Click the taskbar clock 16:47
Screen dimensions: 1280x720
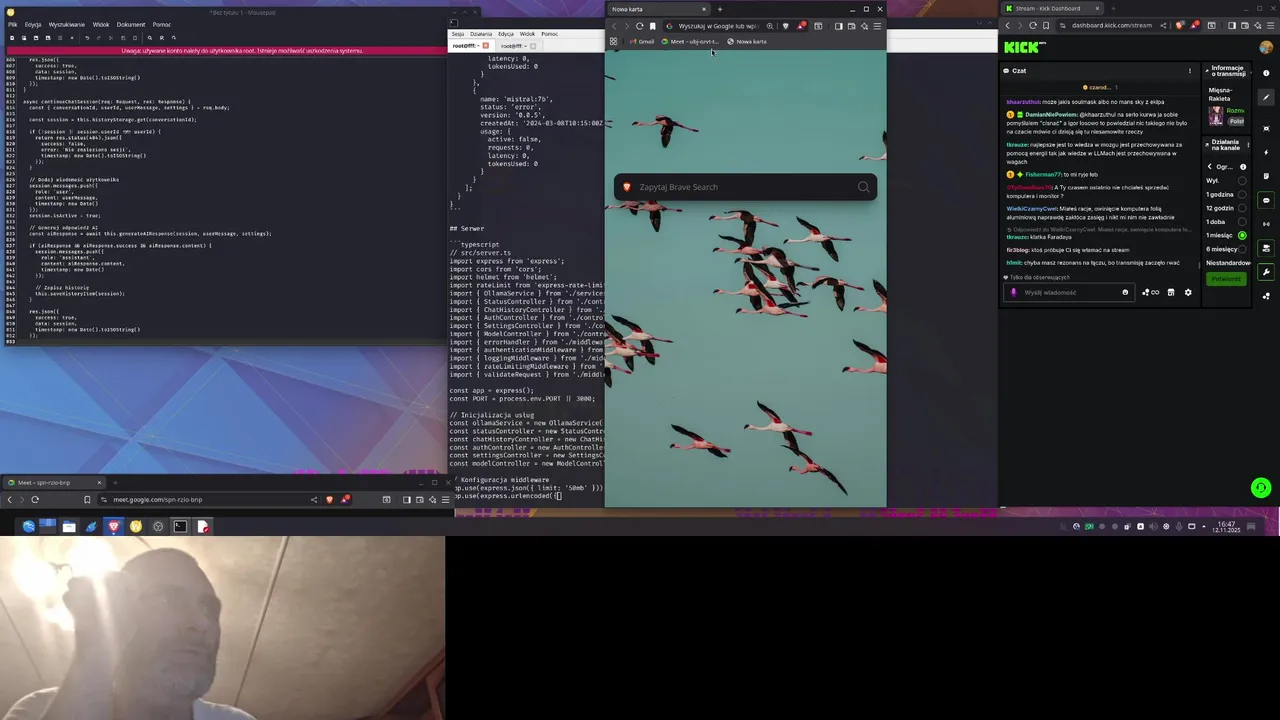[x=1226, y=526]
